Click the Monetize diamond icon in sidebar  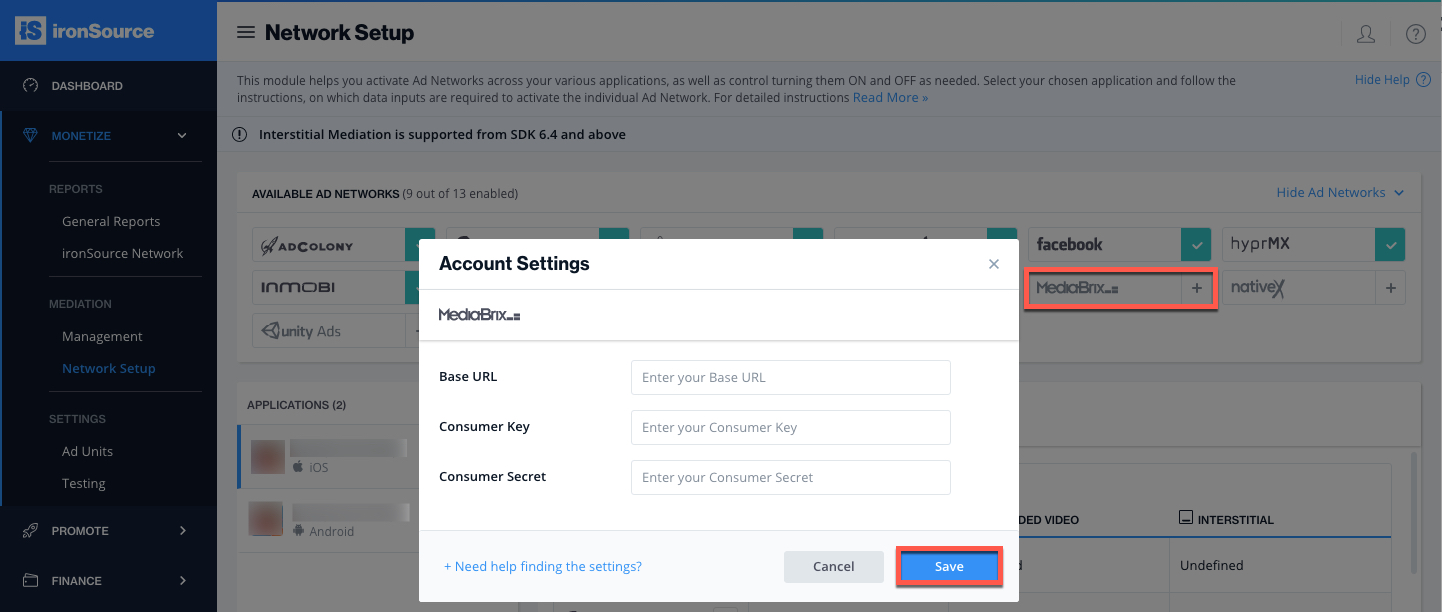coord(30,135)
